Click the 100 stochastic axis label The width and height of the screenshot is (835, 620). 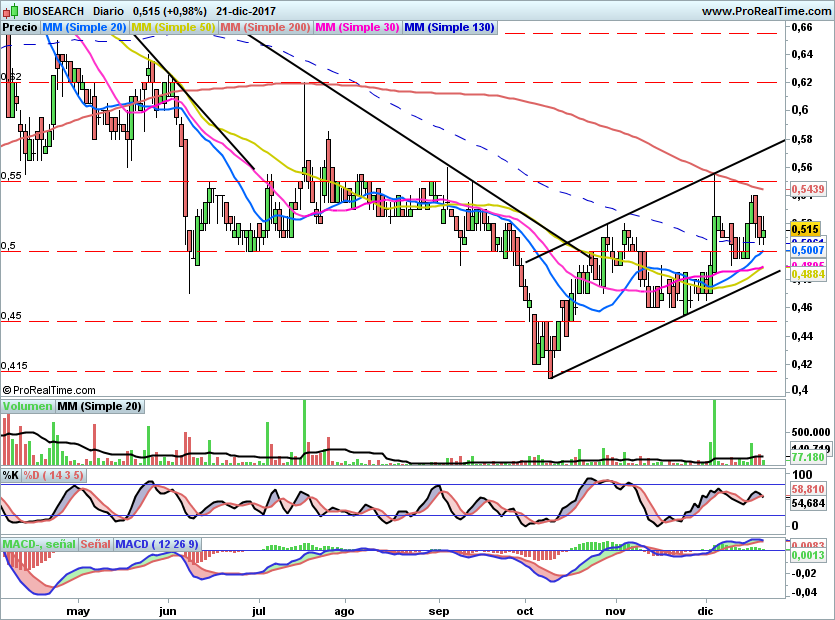point(803,475)
